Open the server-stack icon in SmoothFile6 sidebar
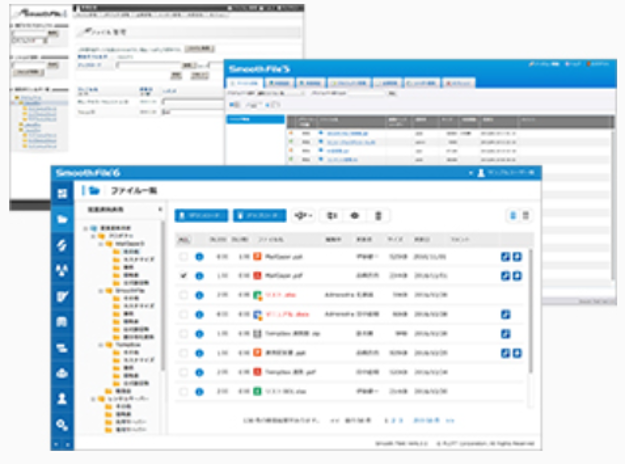This screenshot has width=625, height=464. (x=62, y=348)
